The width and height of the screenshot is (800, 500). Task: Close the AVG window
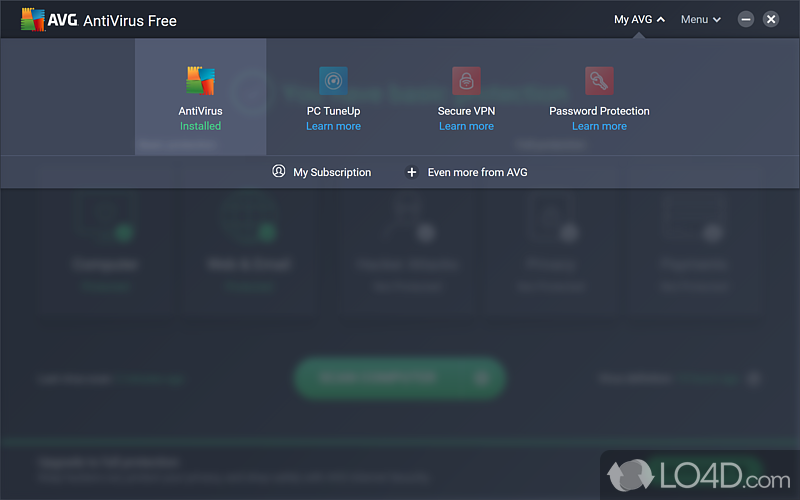pyautogui.click(x=771, y=19)
